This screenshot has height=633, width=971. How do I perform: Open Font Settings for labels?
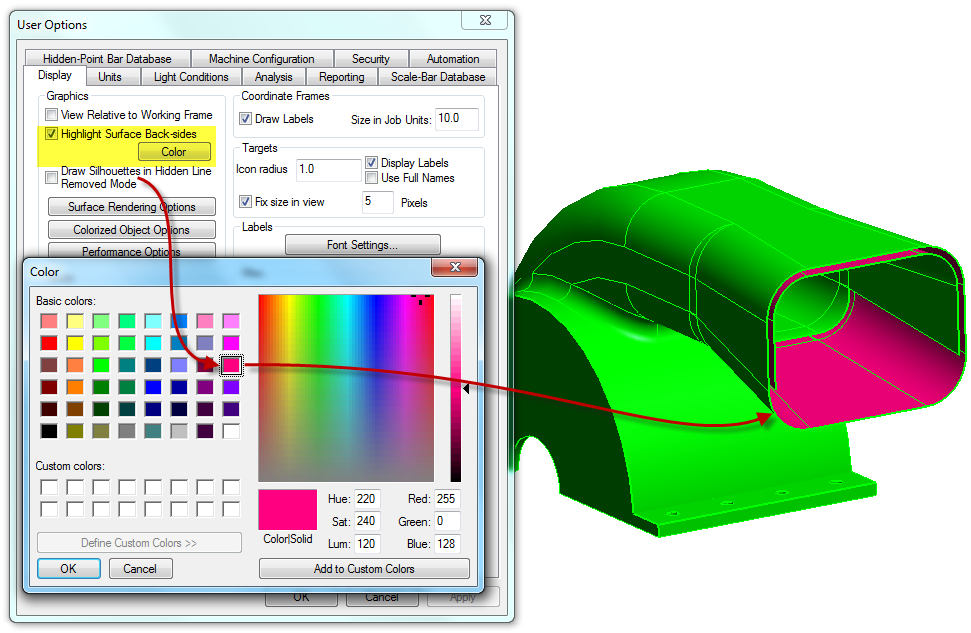pyautogui.click(x=362, y=245)
